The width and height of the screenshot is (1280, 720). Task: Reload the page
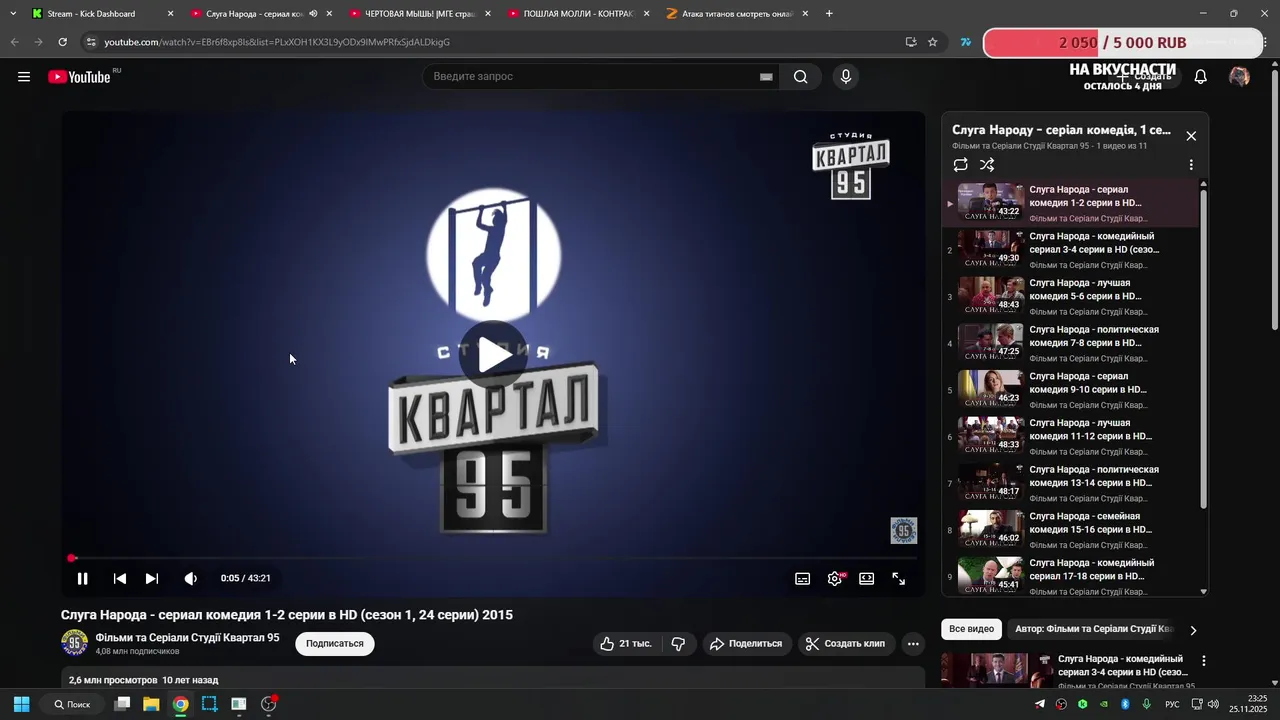[62, 42]
